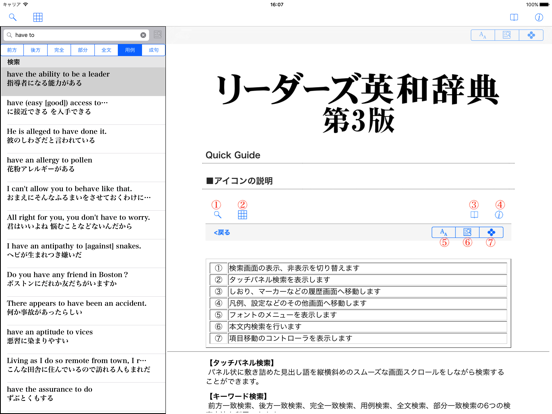This screenshot has height=414, width=552.
Task: Open bookmarks and history book icon
Action: (x=514, y=17)
